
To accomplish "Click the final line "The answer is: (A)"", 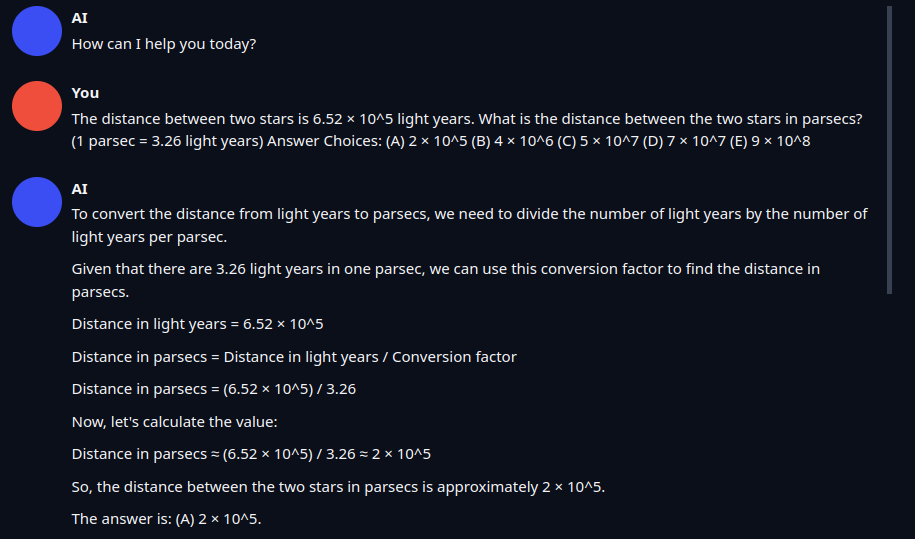I will (x=167, y=519).
